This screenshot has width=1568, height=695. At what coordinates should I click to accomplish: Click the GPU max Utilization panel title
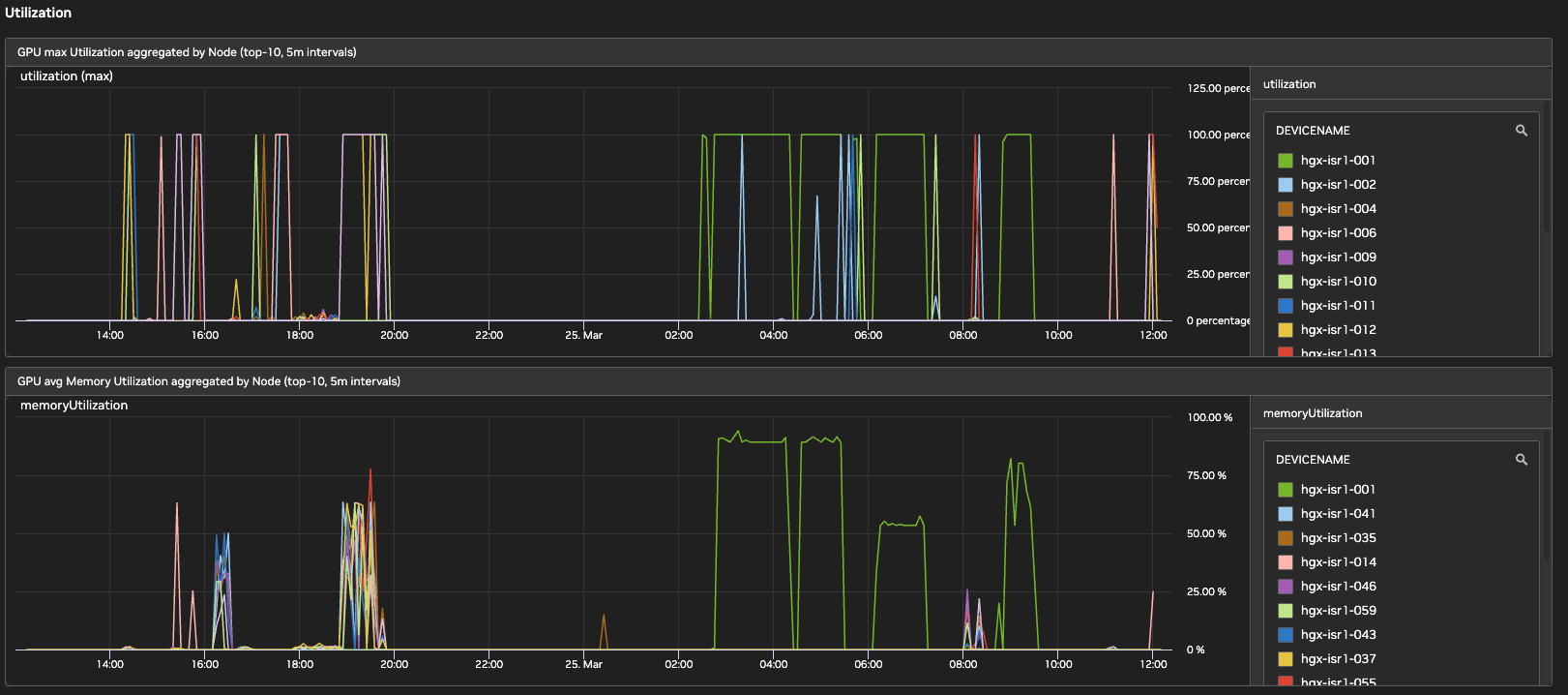[x=187, y=52]
